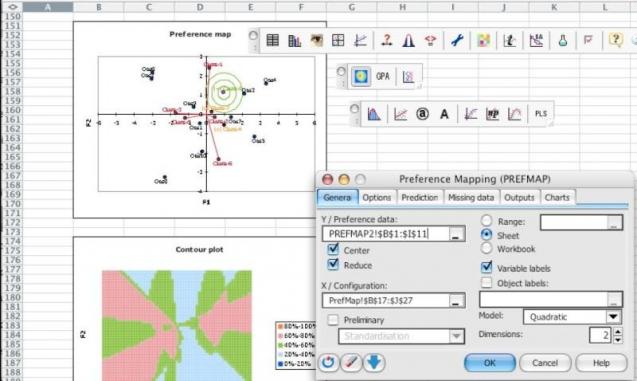Click the reset circular arrow dialog button
The width and height of the screenshot is (637, 381).
click(328, 362)
